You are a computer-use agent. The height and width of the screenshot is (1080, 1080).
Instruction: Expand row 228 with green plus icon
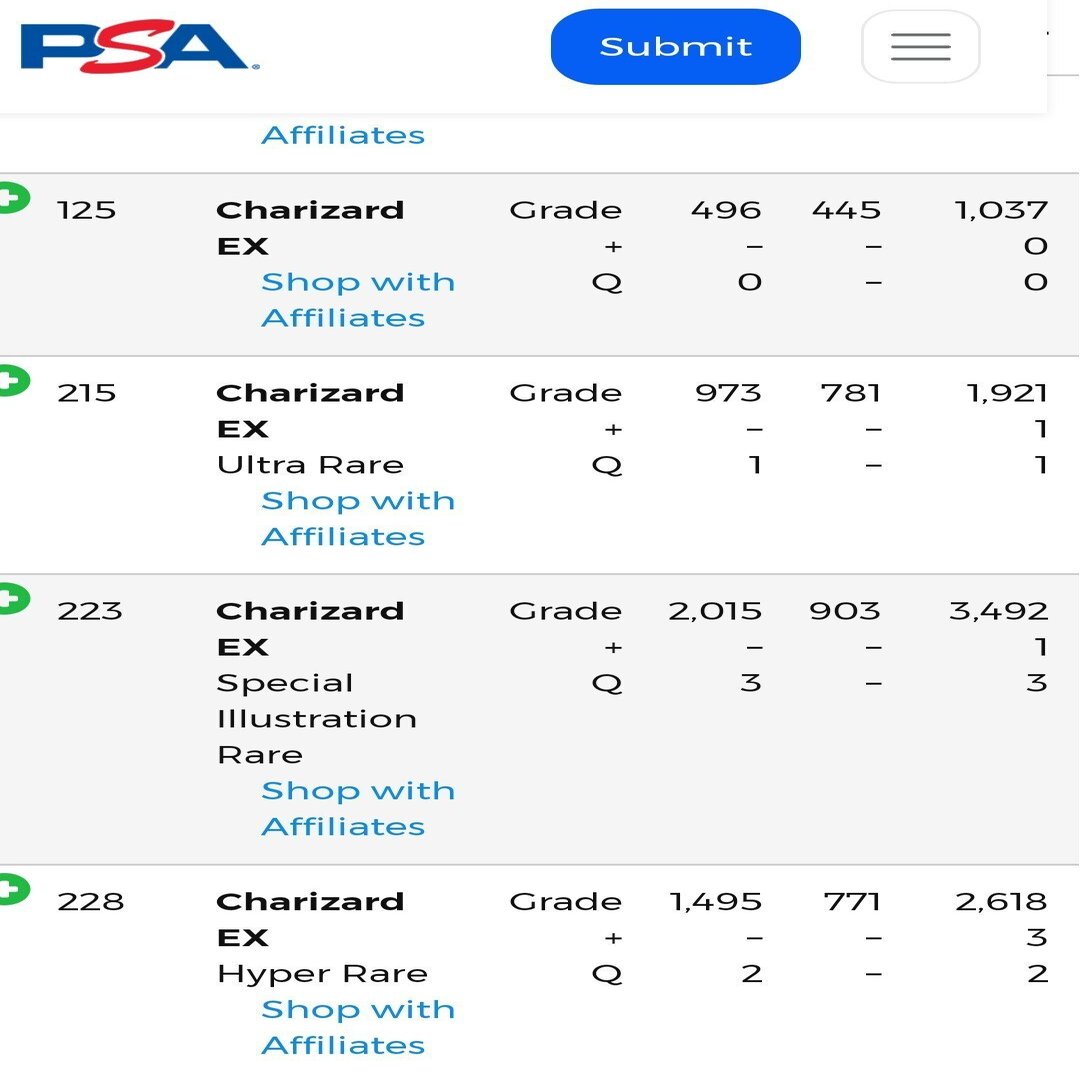point(13,889)
